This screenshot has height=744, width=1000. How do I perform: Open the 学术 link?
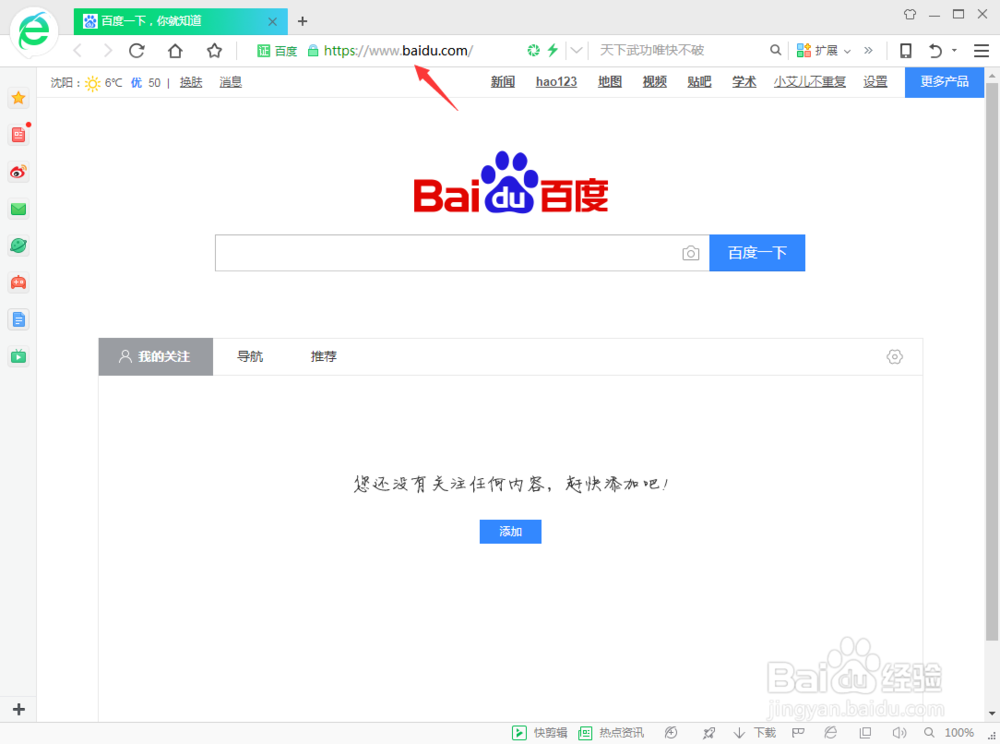point(744,82)
